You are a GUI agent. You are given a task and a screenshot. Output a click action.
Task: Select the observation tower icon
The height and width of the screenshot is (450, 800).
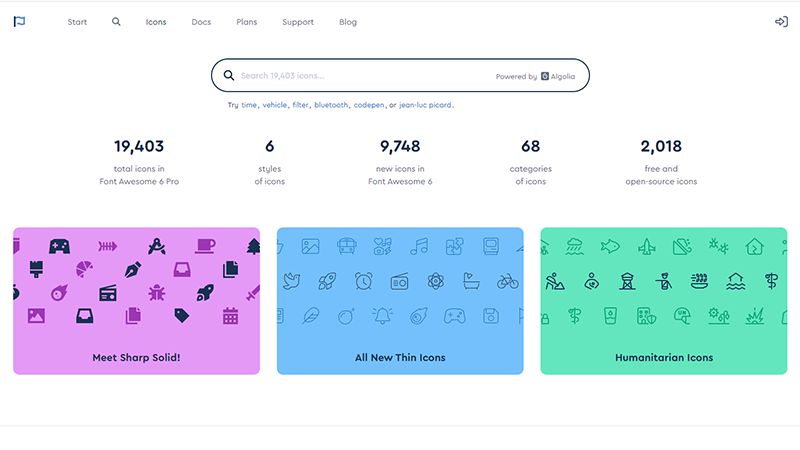click(627, 281)
